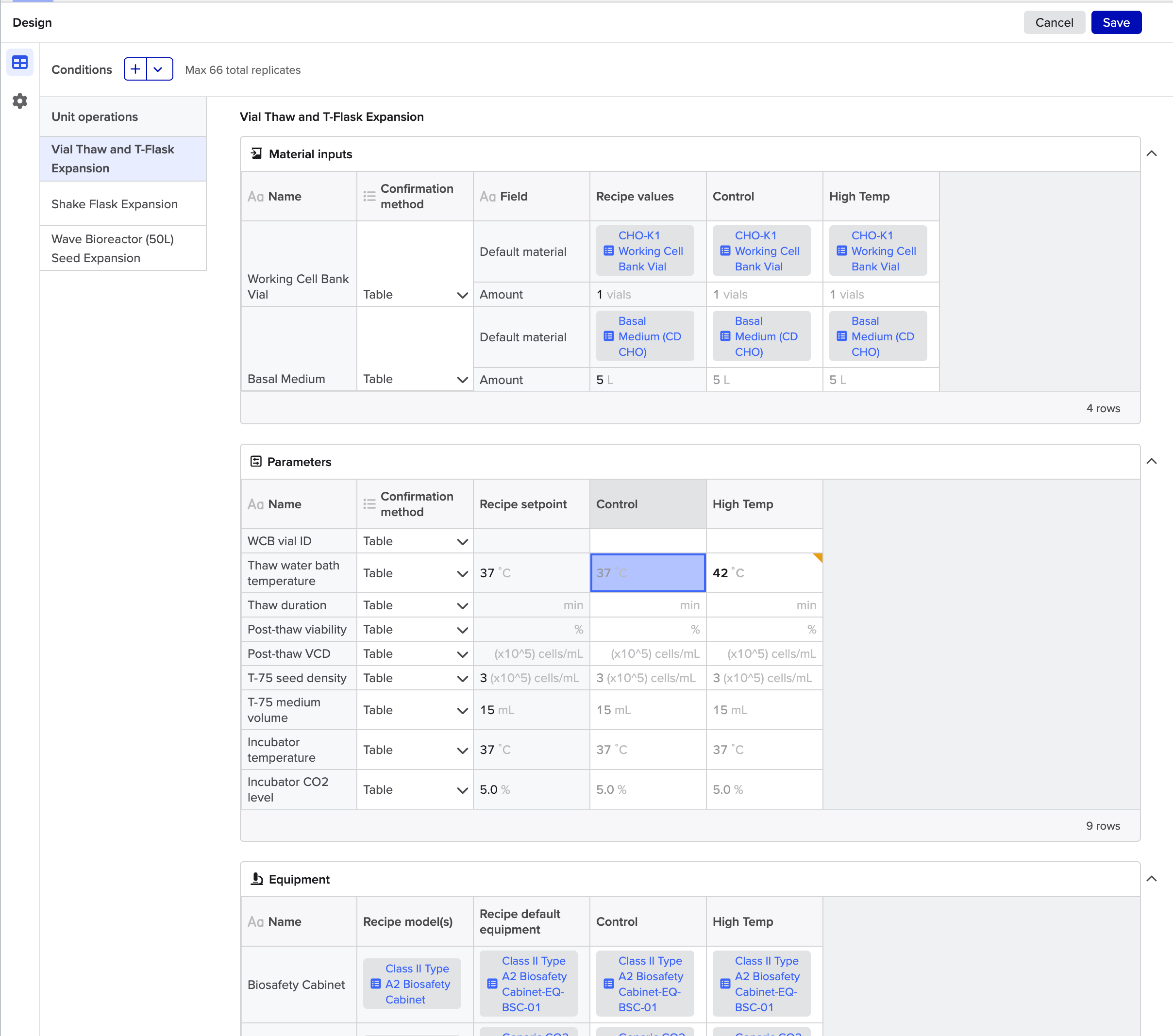Screen dimensions: 1173x1036
Task: Open the conditions table view icon
Action: click(x=19, y=63)
